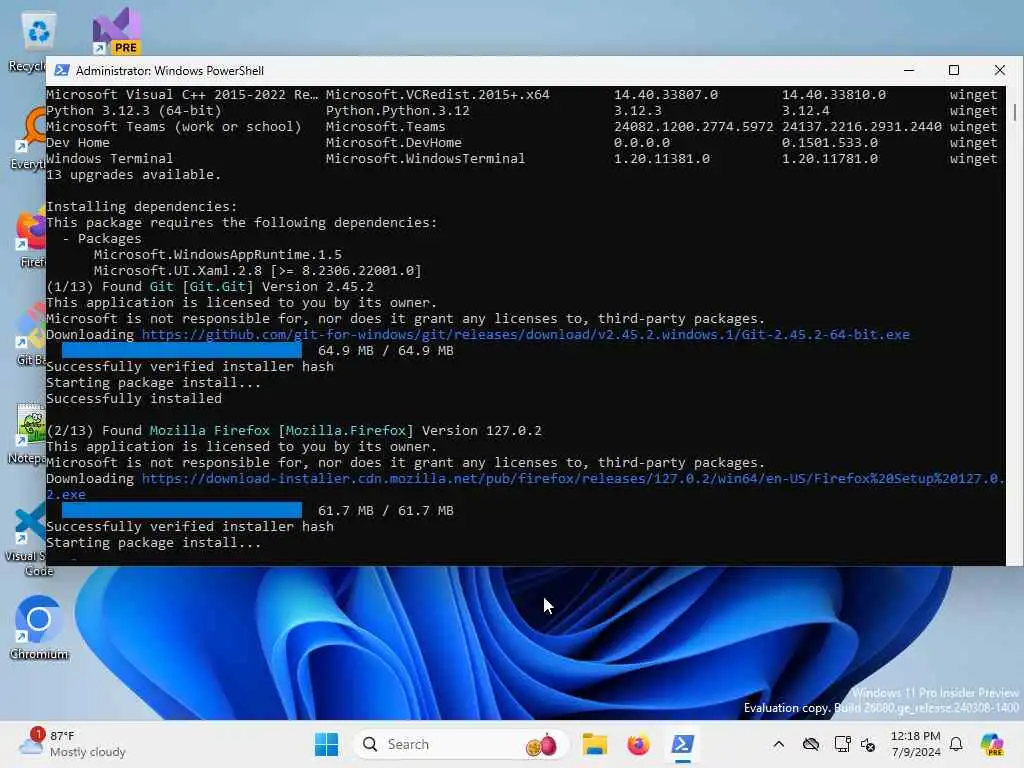
Task: Open the Git Bash desktop shortcut
Action: (31, 333)
